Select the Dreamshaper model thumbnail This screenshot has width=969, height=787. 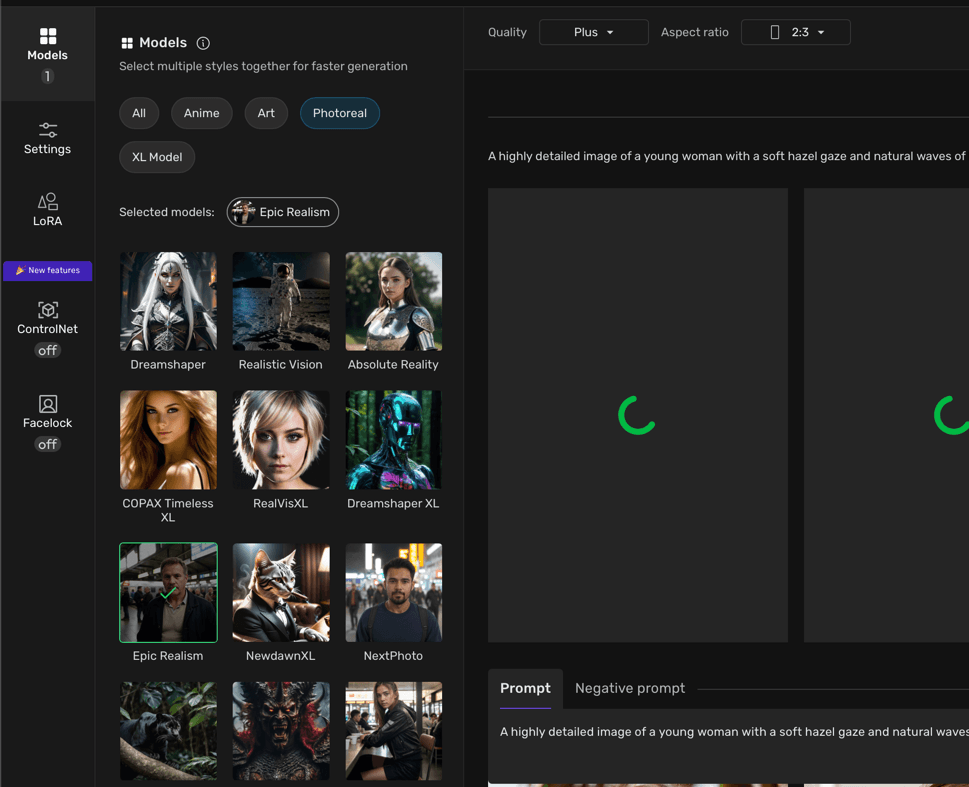click(168, 301)
